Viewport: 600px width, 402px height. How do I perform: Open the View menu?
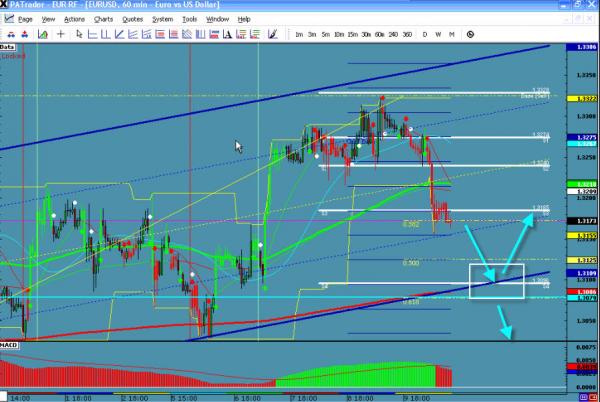point(48,19)
